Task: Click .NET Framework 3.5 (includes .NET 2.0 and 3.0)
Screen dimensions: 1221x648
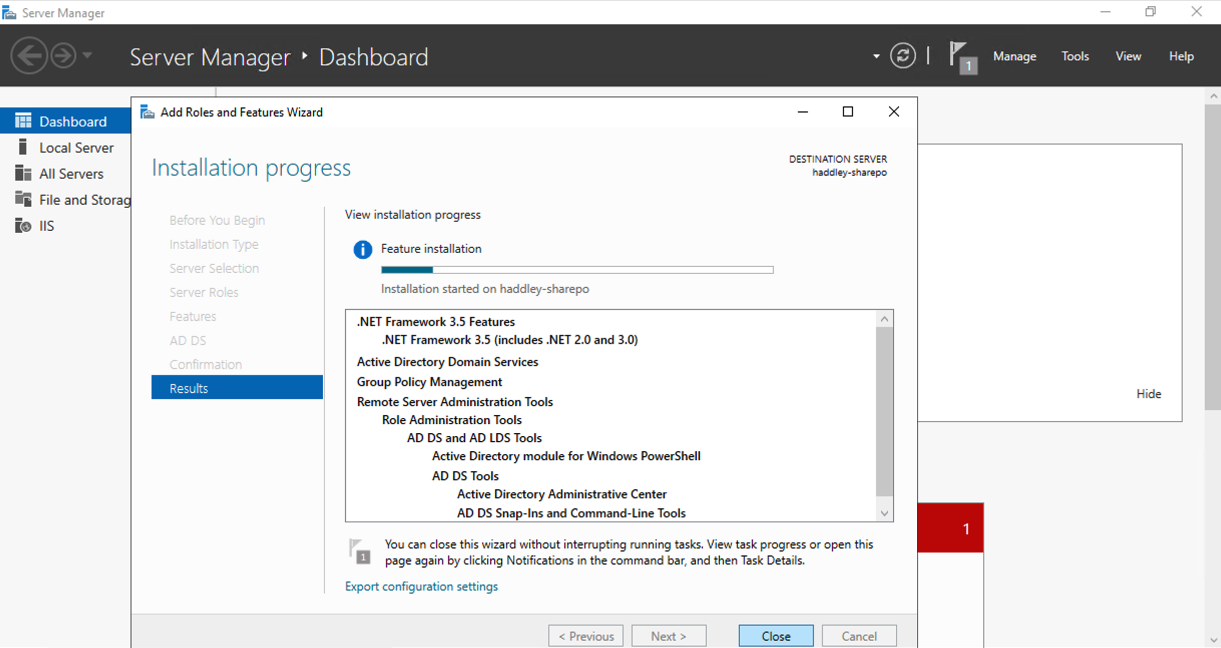Action: 510,340
